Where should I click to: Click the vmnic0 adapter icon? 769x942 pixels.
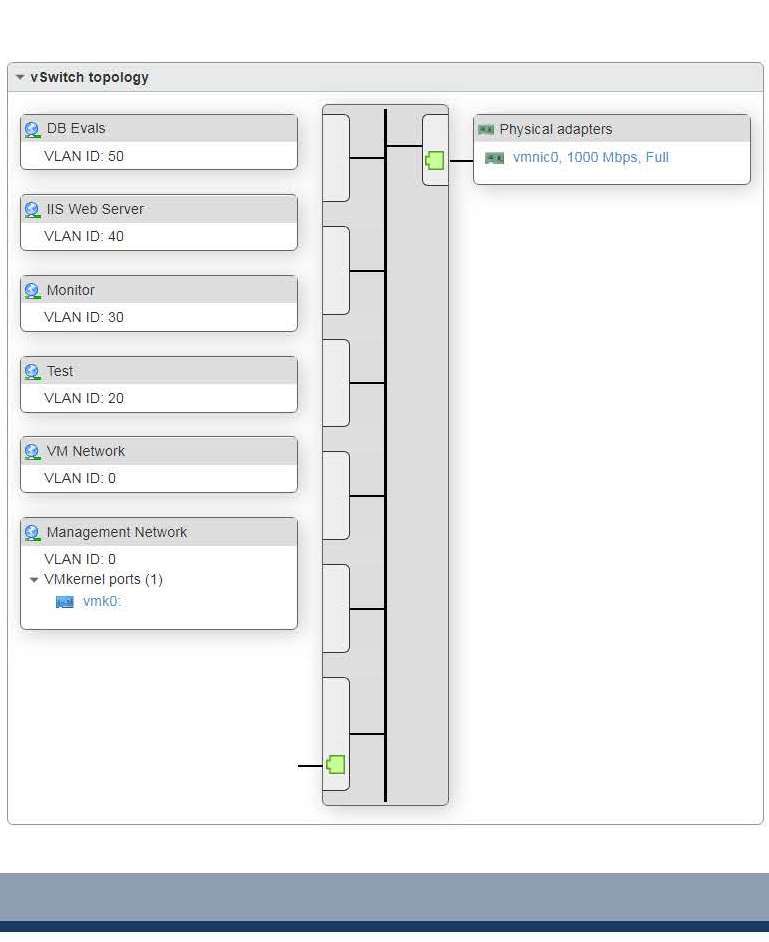click(x=494, y=157)
